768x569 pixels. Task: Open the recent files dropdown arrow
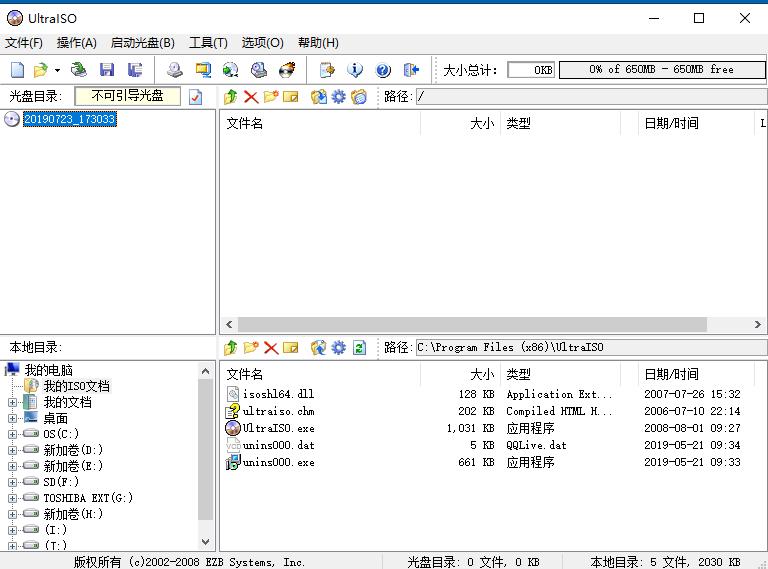[x=57, y=70]
